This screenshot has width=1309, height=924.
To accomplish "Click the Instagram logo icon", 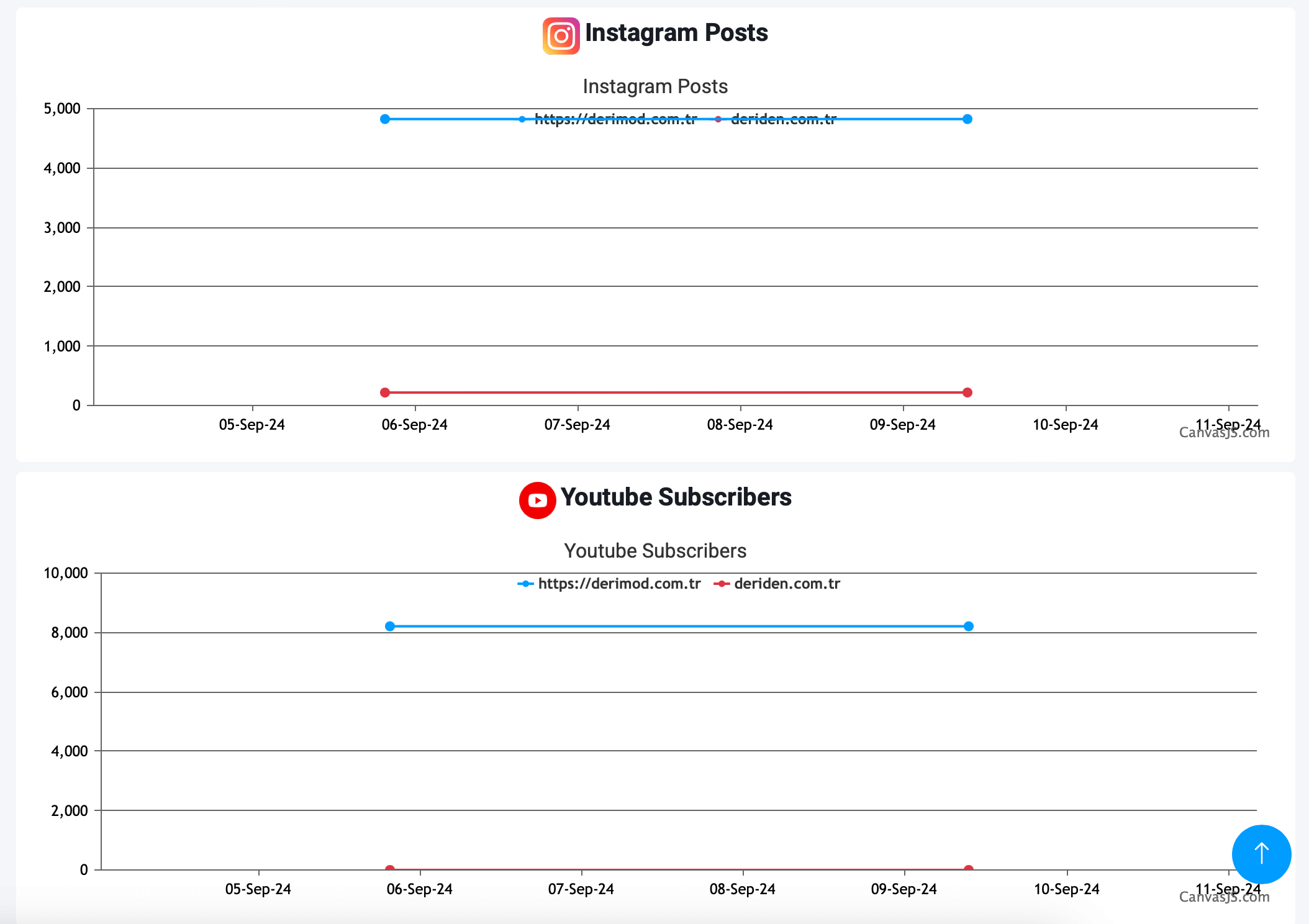I will (561, 36).
